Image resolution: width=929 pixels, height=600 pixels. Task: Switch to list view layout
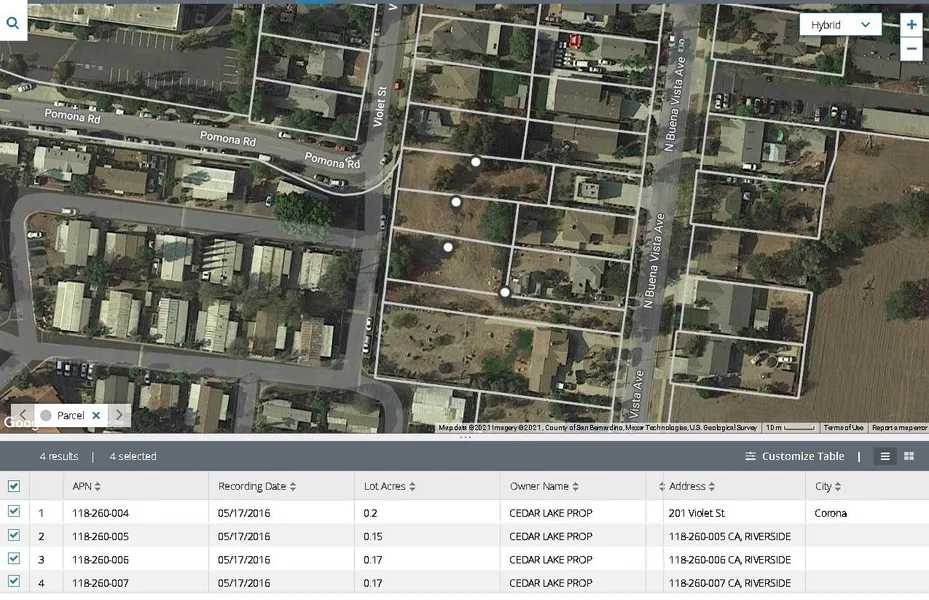884,456
